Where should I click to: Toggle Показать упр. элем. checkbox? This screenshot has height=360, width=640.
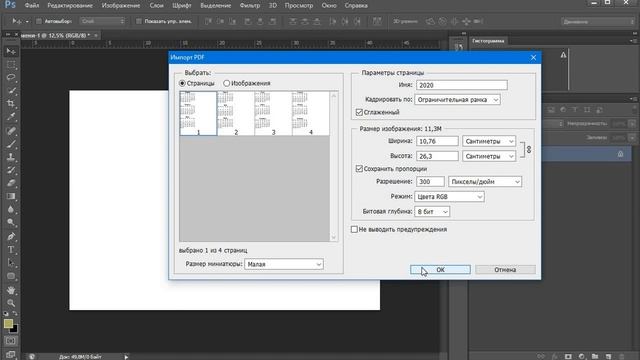(139, 21)
